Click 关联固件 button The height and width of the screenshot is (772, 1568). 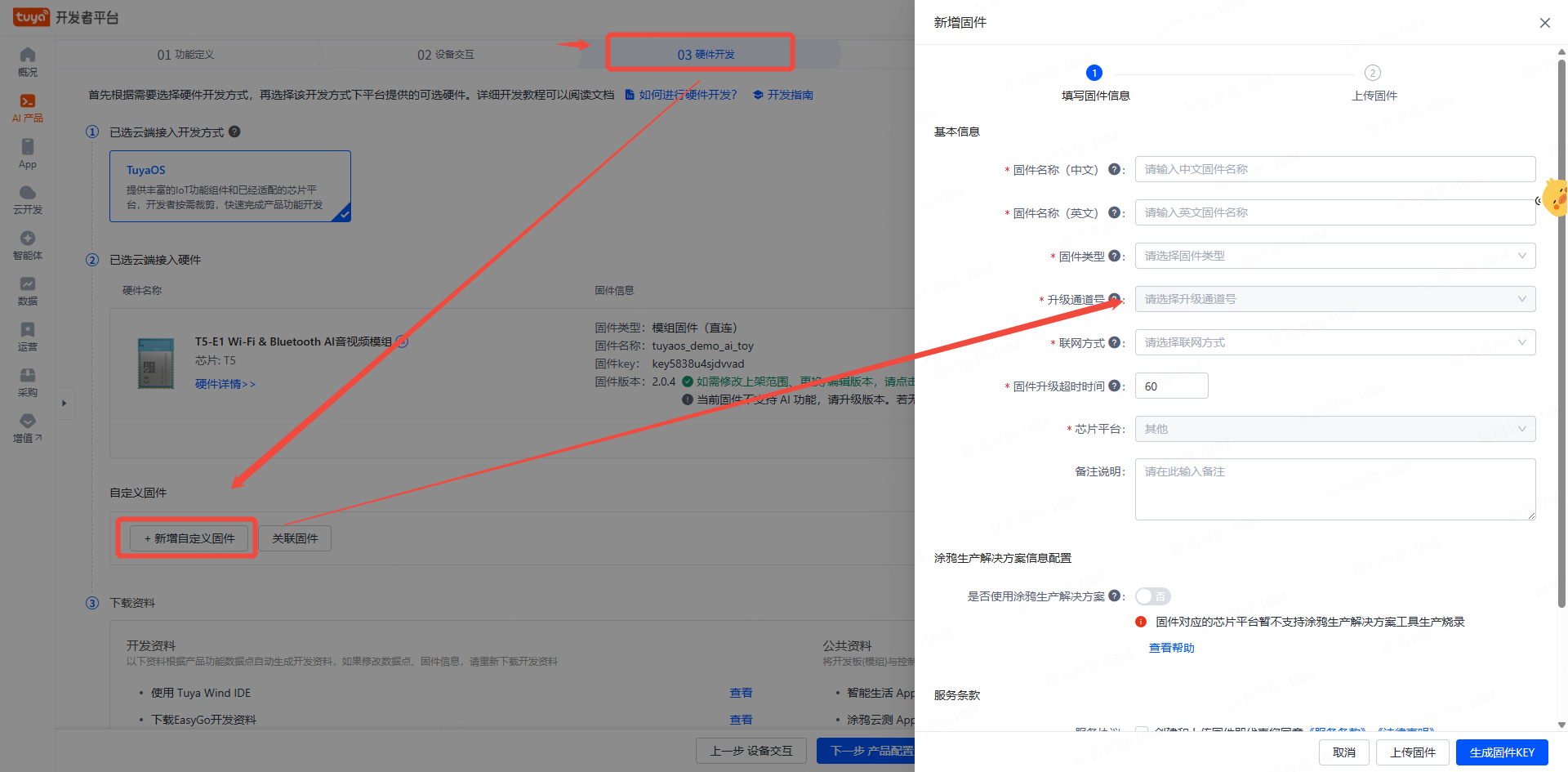pyautogui.click(x=295, y=538)
